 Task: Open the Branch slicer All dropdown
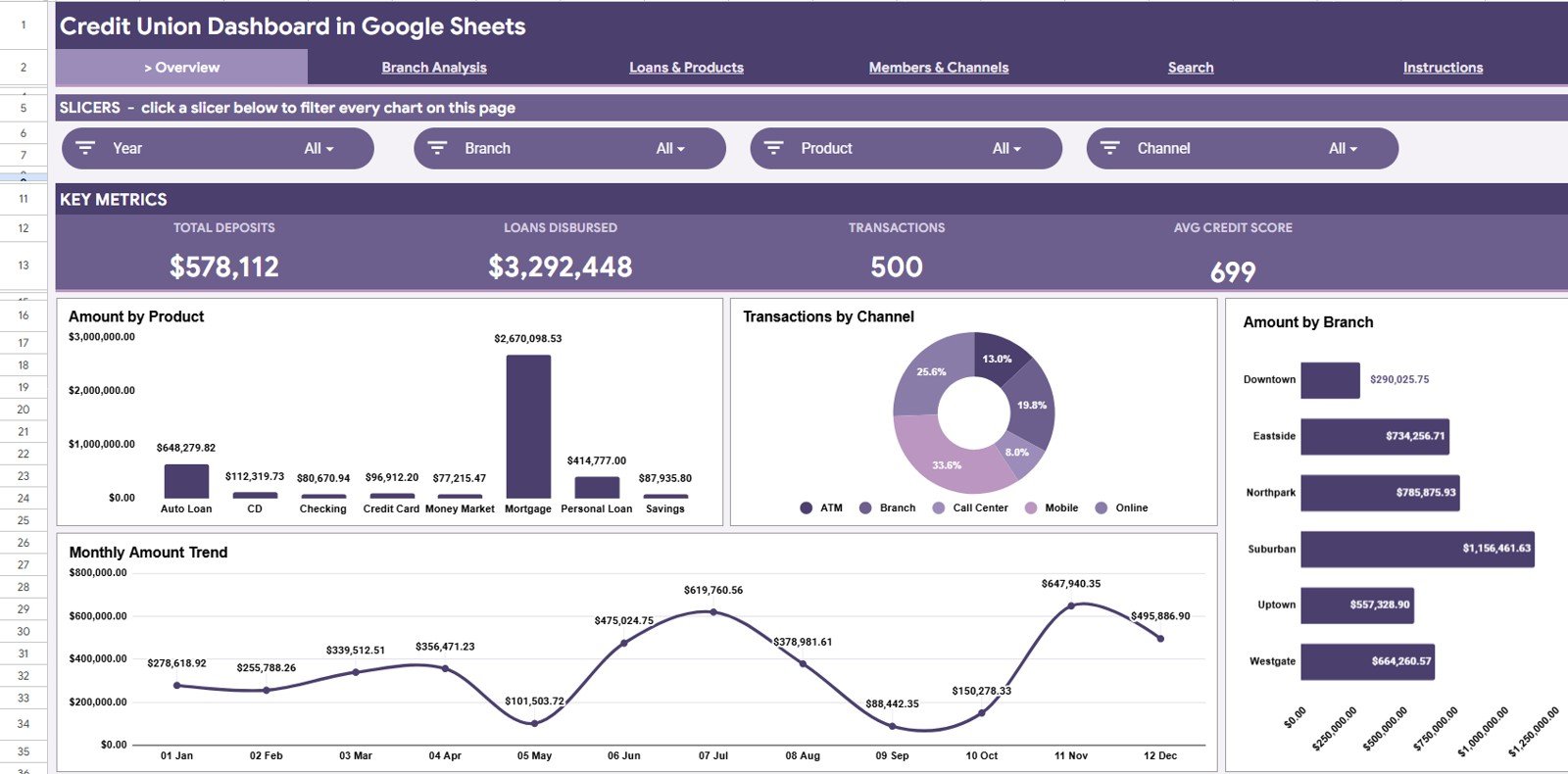tap(670, 149)
